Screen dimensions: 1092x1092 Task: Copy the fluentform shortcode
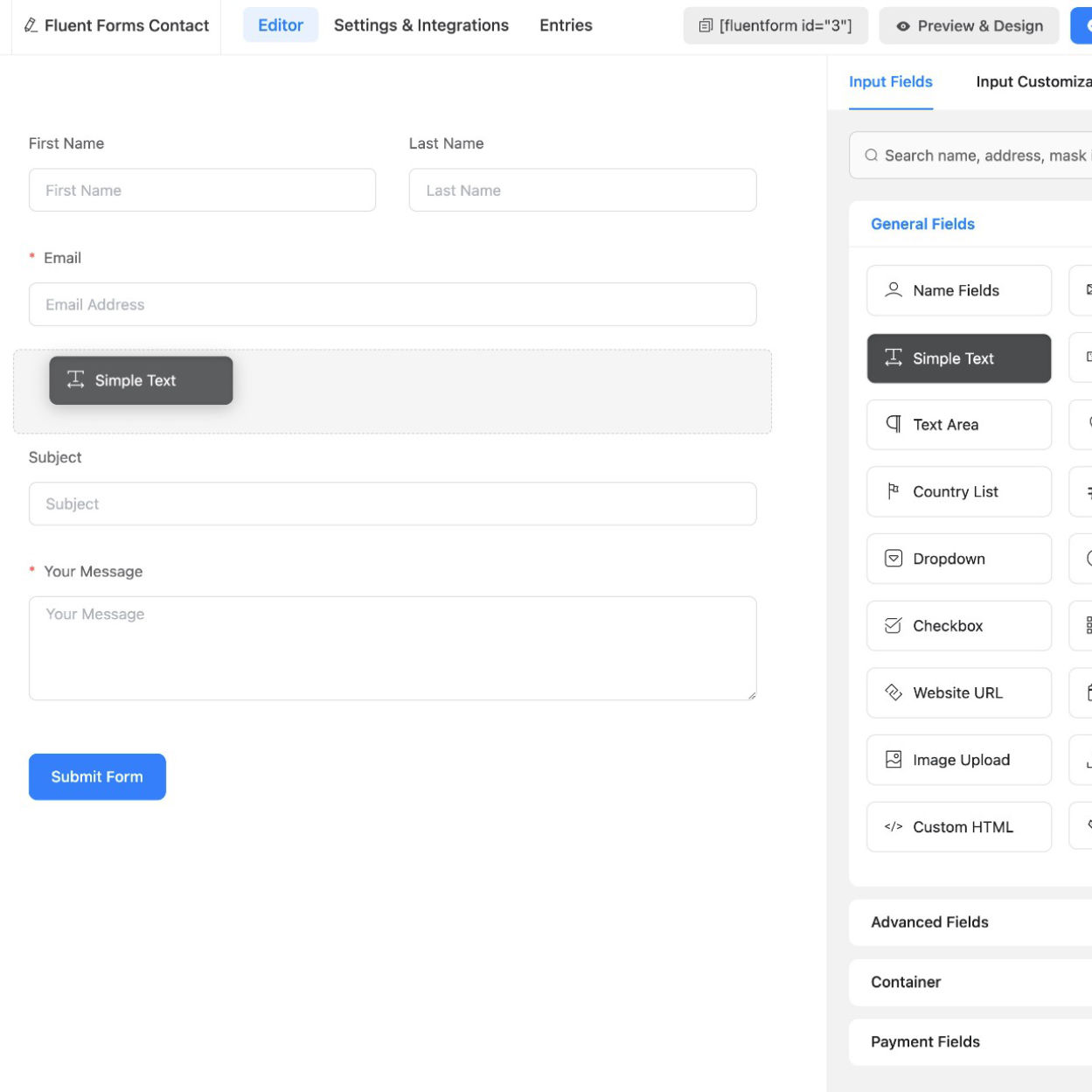(x=776, y=25)
